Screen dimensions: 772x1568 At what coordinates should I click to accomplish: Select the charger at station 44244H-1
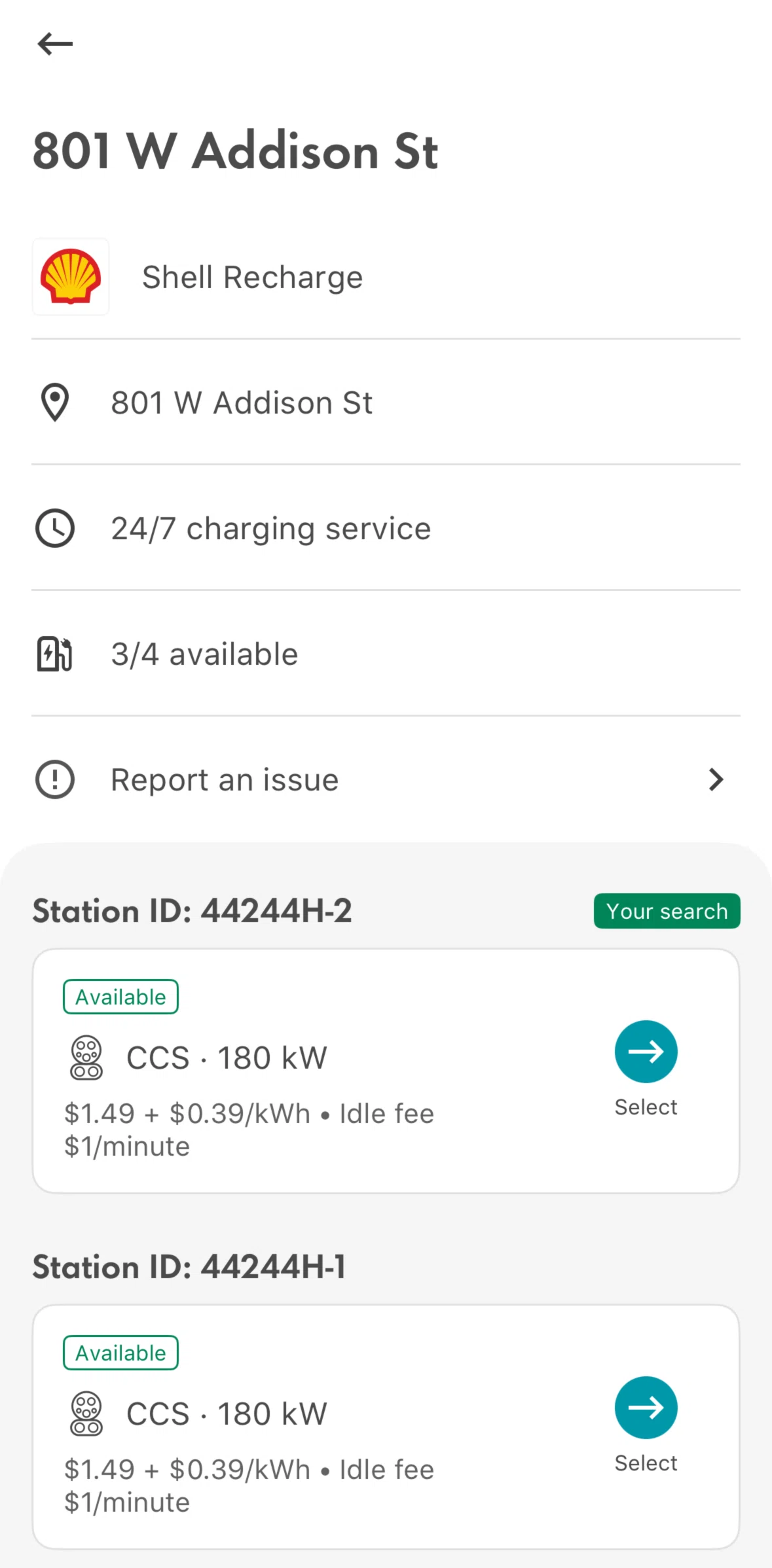point(646,1407)
